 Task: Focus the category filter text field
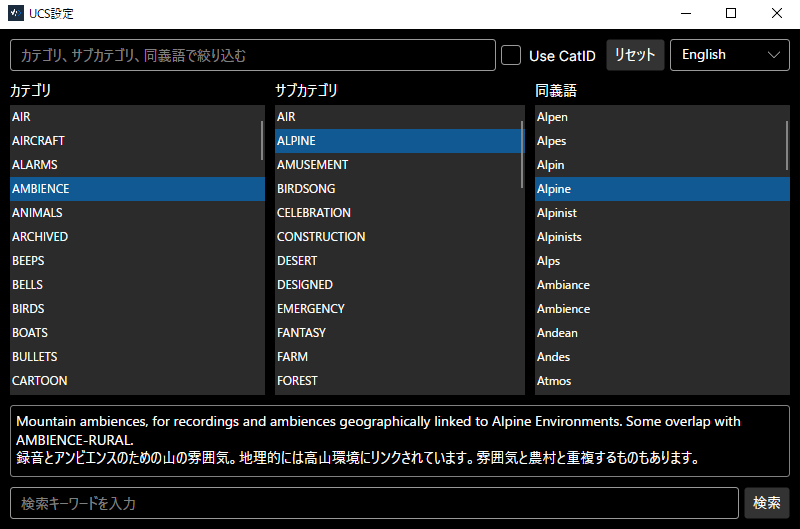click(253, 55)
